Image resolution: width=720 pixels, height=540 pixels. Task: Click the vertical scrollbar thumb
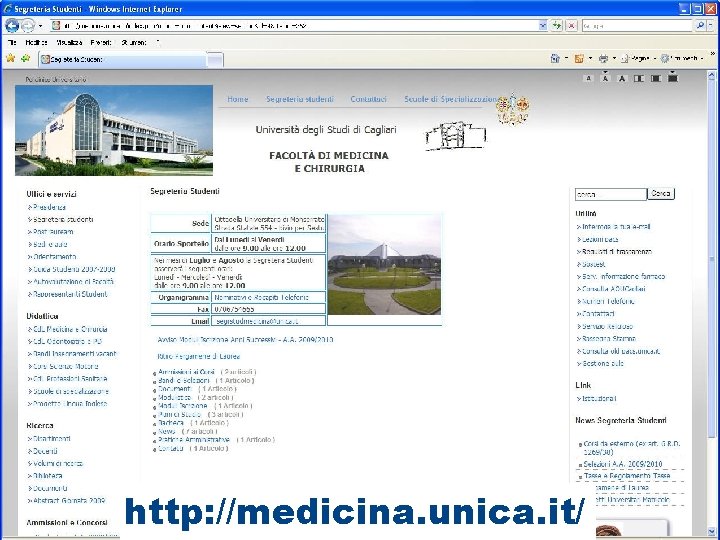click(x=711, y=260)
